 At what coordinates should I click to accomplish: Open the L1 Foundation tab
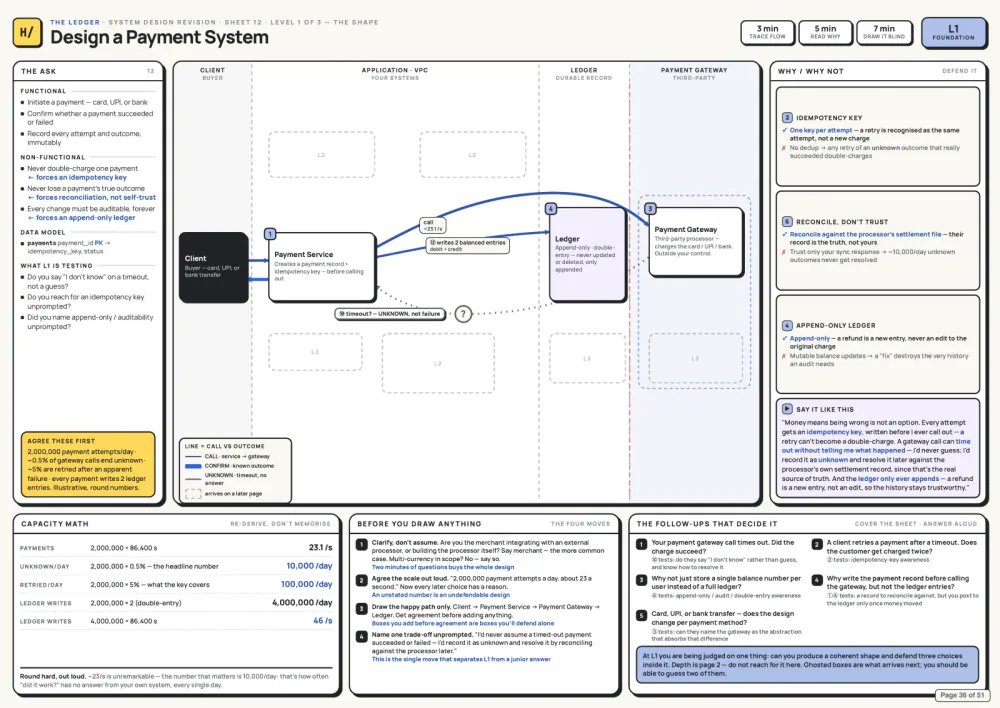click(953, 33)
